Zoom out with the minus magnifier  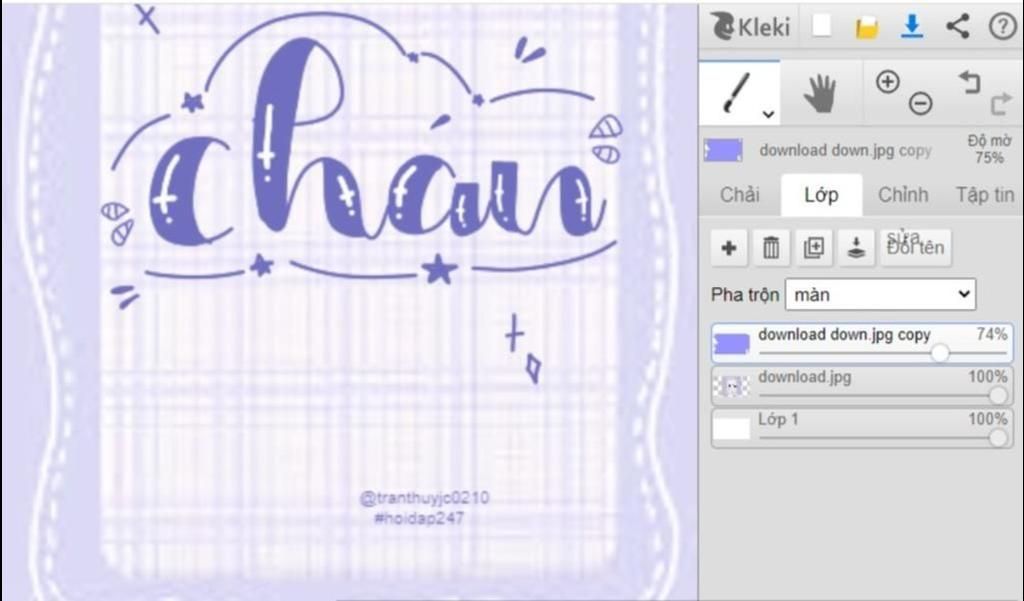921,103
